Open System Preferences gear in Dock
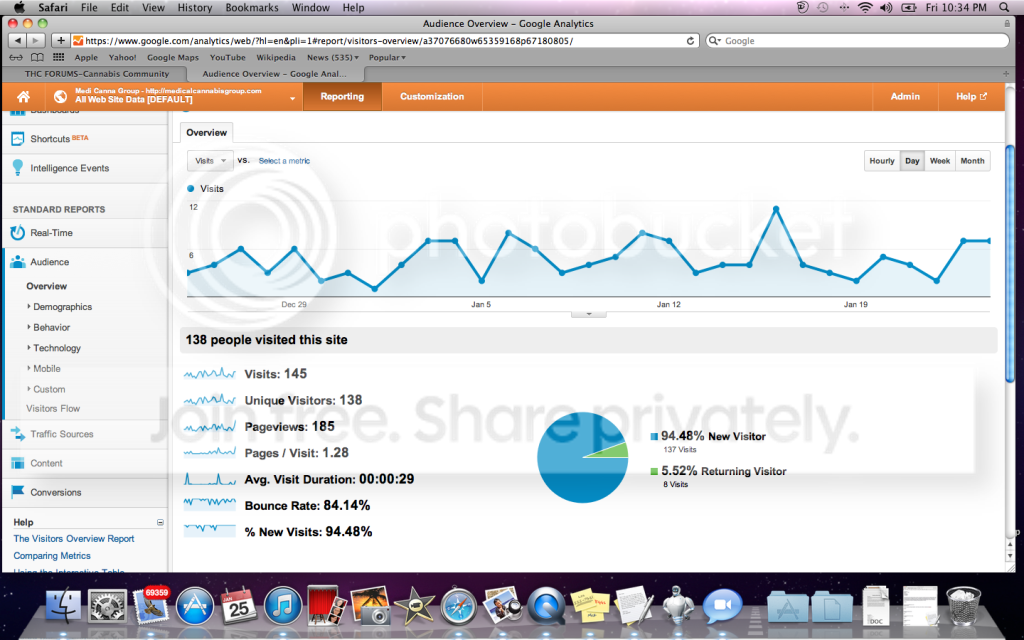Screen dimensions: 1024x640 coord(107,607)
